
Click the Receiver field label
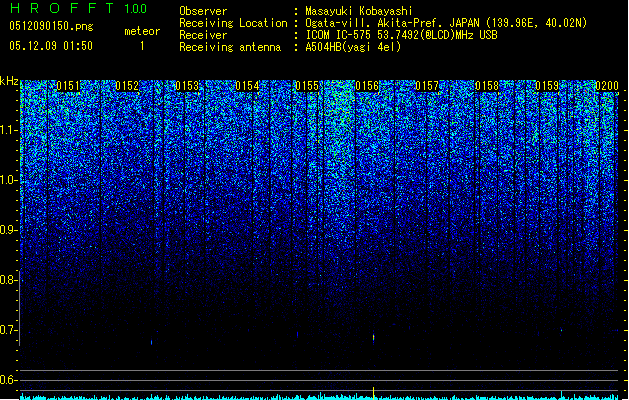203,35
